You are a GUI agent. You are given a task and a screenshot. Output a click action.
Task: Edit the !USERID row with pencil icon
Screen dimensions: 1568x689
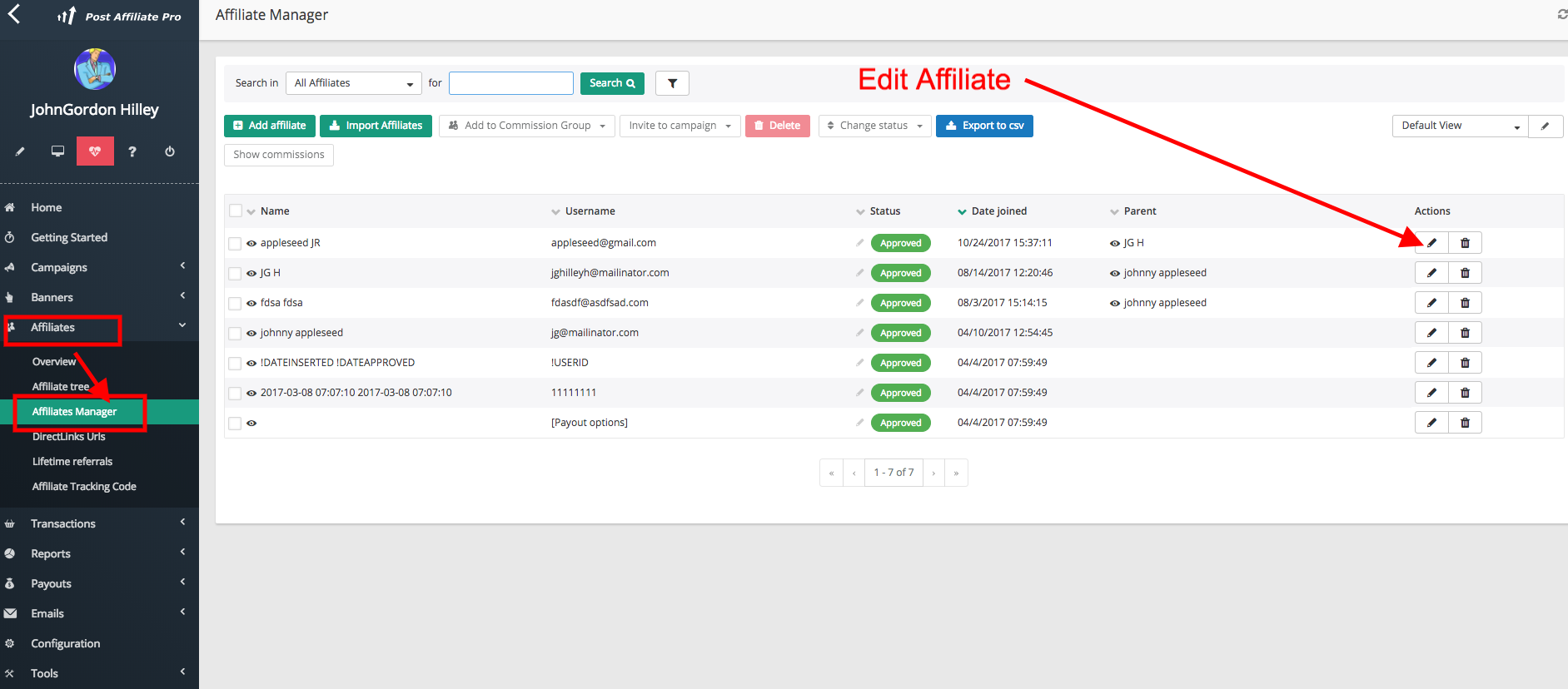[1431, 363]
